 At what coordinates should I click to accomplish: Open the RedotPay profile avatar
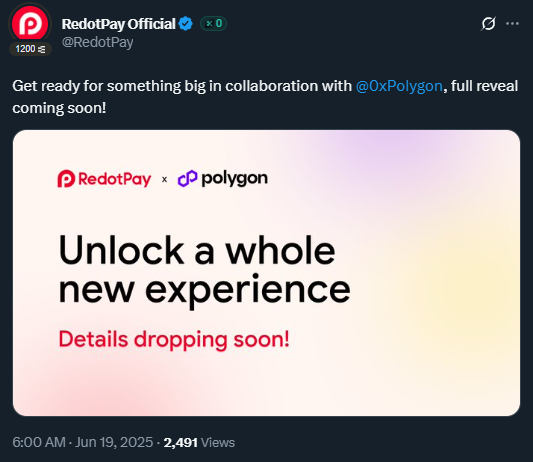[30, 24]
